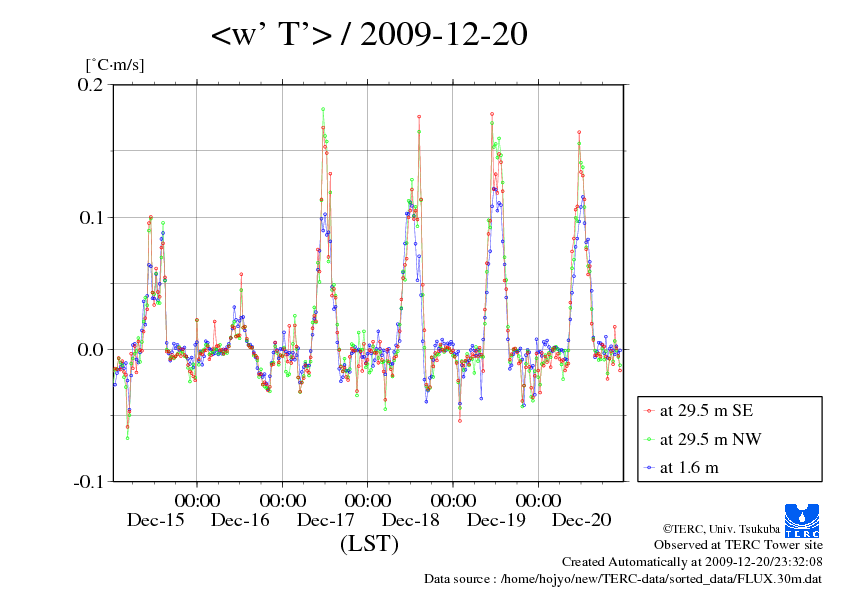Click the 00:00 label between Dec-19 and Dec-20
Image resolution: width=842 pixels, height=595 pixels.
tap(538, 500)
